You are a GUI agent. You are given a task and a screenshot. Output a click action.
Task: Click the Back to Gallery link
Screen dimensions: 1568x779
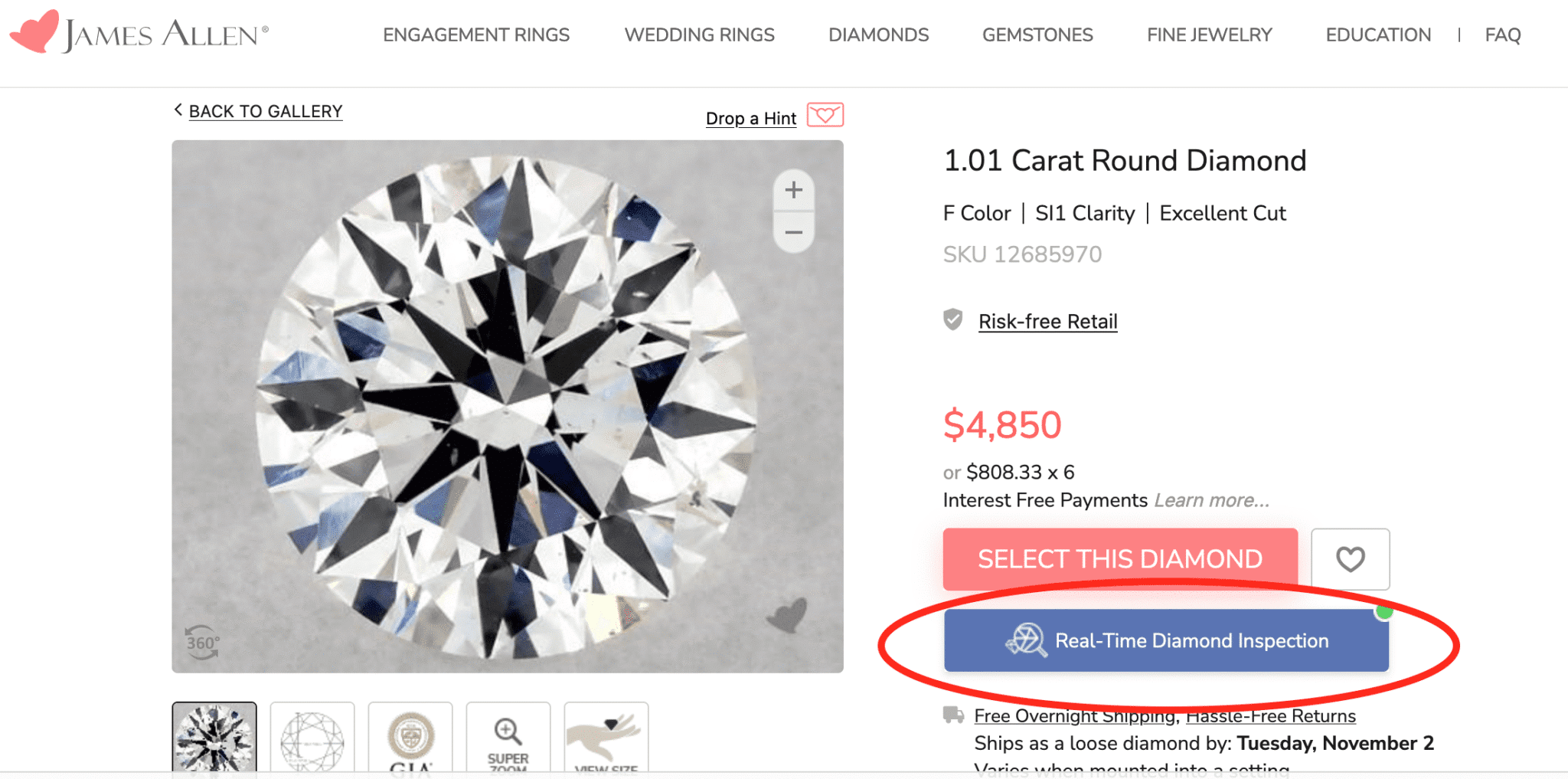[266, 112]
